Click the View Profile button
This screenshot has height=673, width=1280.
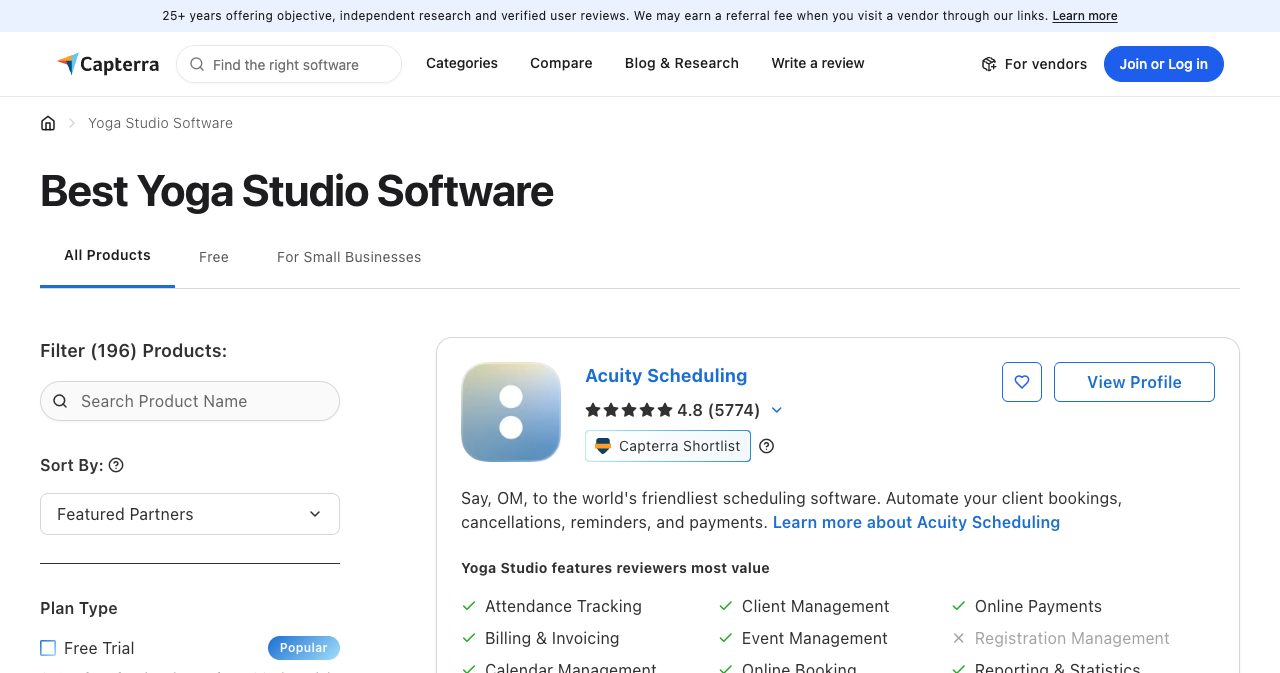[x=1134, y=382]
